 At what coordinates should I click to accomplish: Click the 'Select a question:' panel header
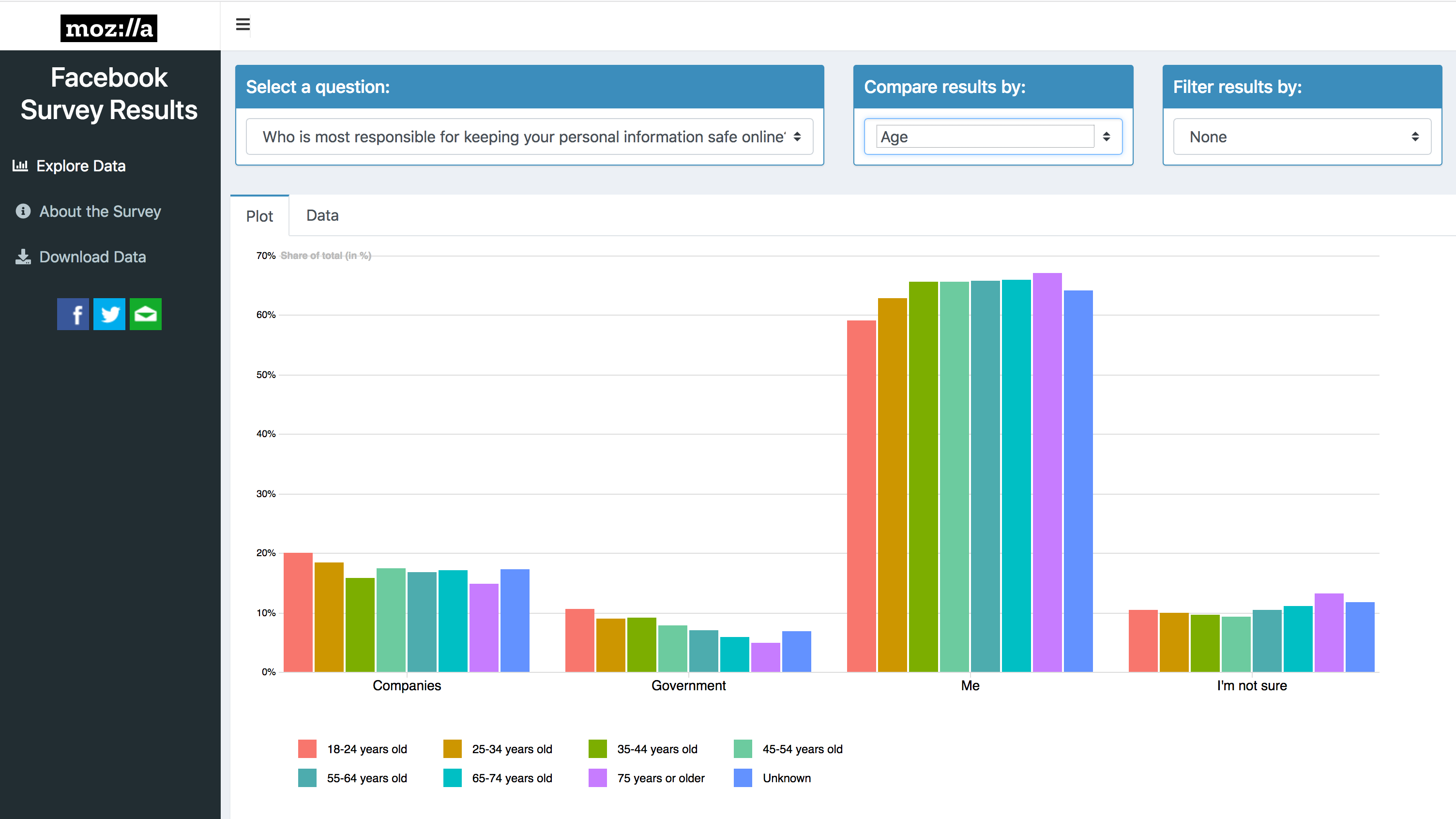pyautogui.click(x=530, y=87)
